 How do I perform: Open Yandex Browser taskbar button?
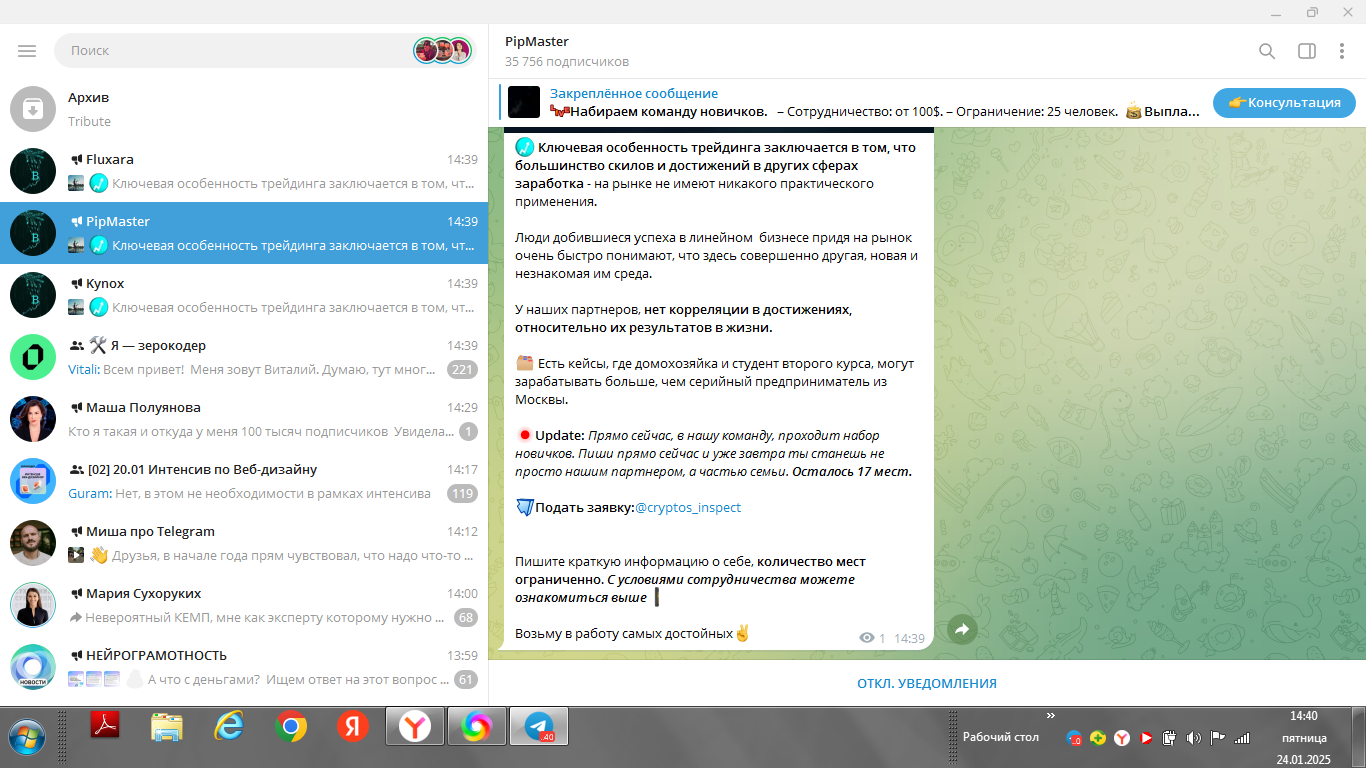[415, 727]
